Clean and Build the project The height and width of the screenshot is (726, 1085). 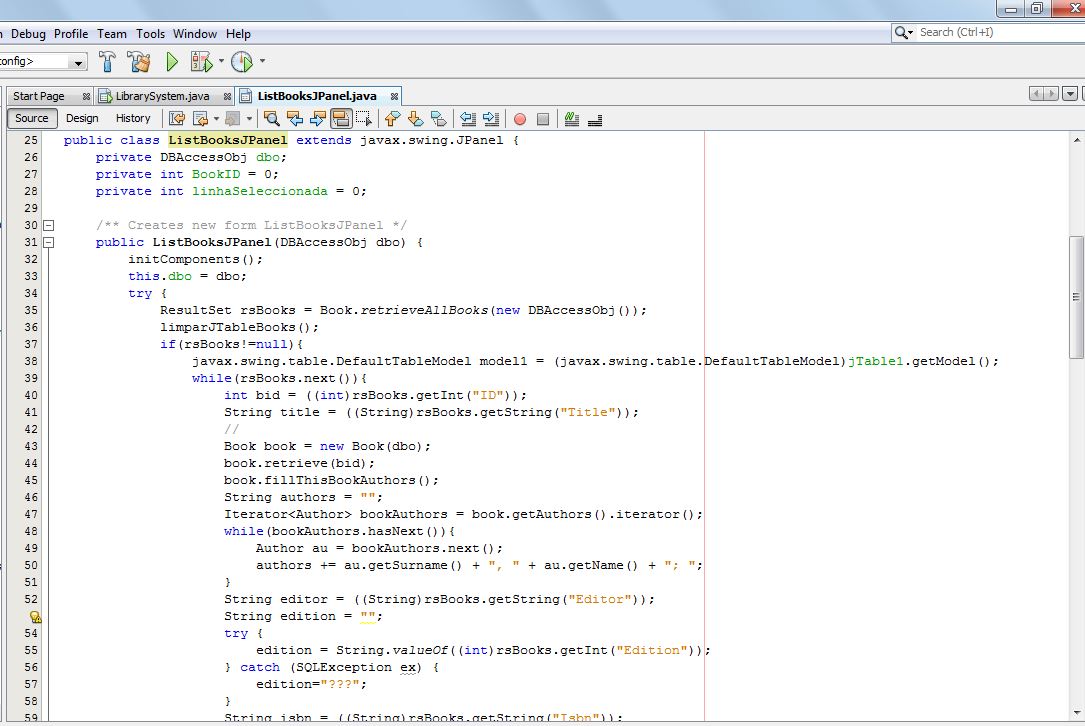coord(138,60)
